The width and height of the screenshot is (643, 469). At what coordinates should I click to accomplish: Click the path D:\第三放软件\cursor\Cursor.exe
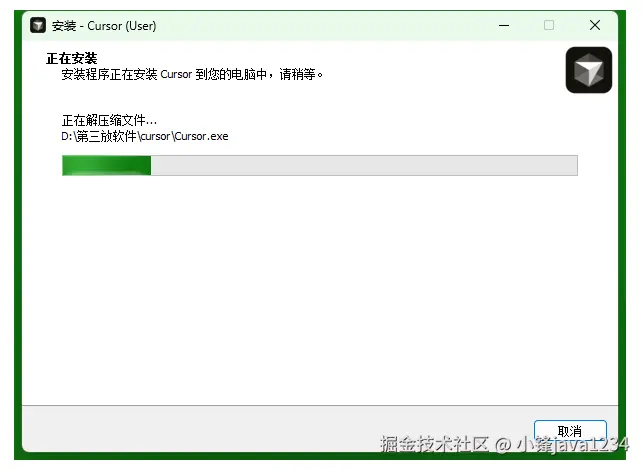point(145,137)
